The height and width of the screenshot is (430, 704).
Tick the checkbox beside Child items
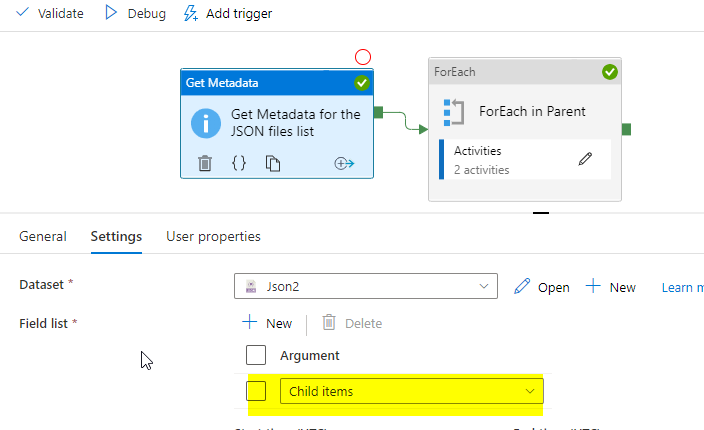(x=256, y=391)
